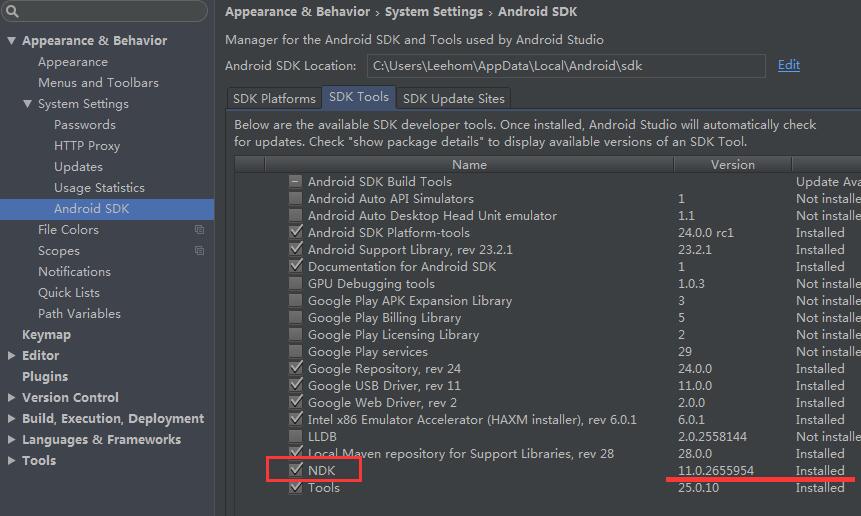The image size is (861, 516).
Task: Click the Version column header
Action: (x=733, y=165)
